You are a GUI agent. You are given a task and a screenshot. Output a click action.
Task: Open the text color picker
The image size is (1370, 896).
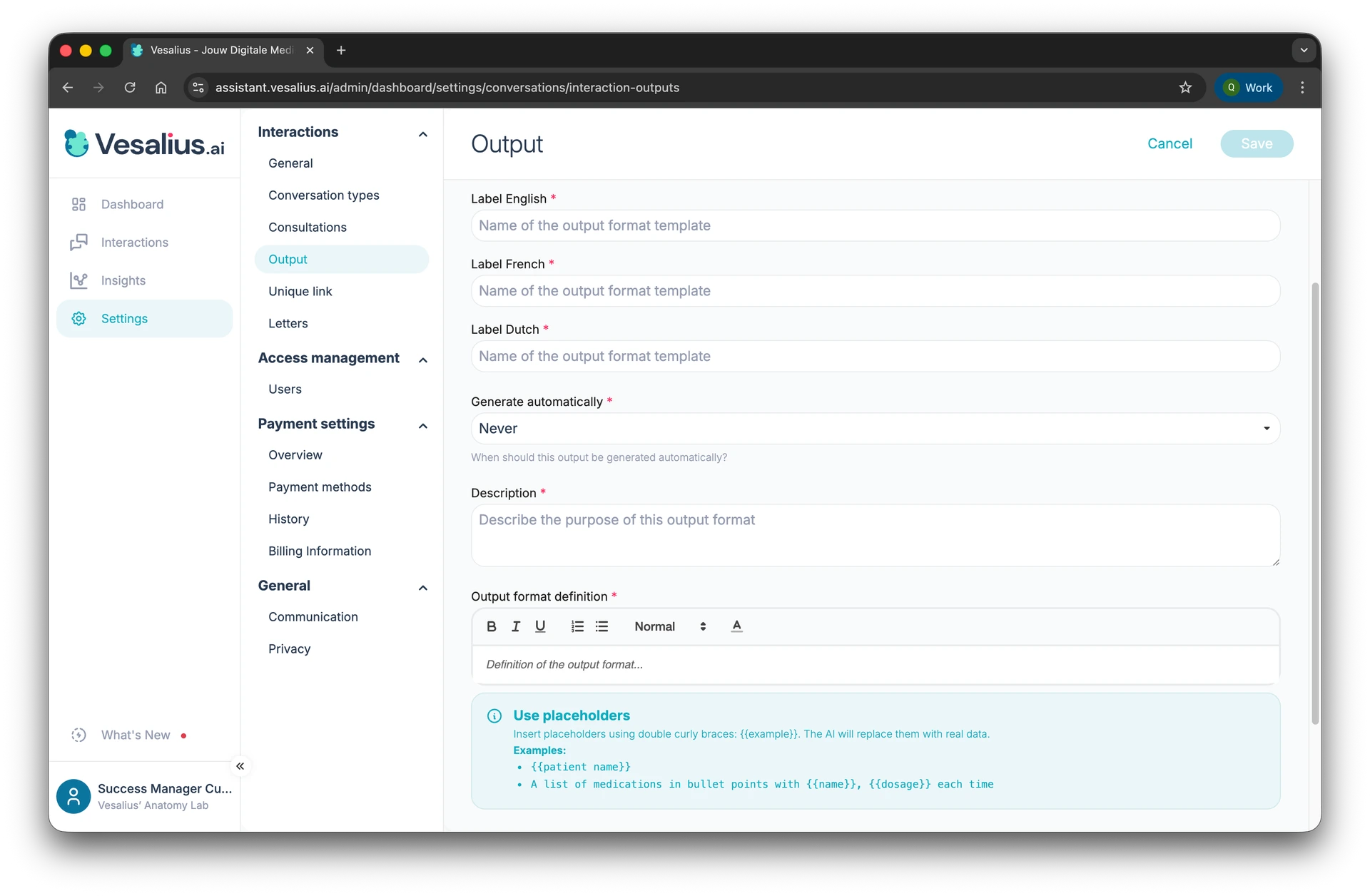click(736, 626)
